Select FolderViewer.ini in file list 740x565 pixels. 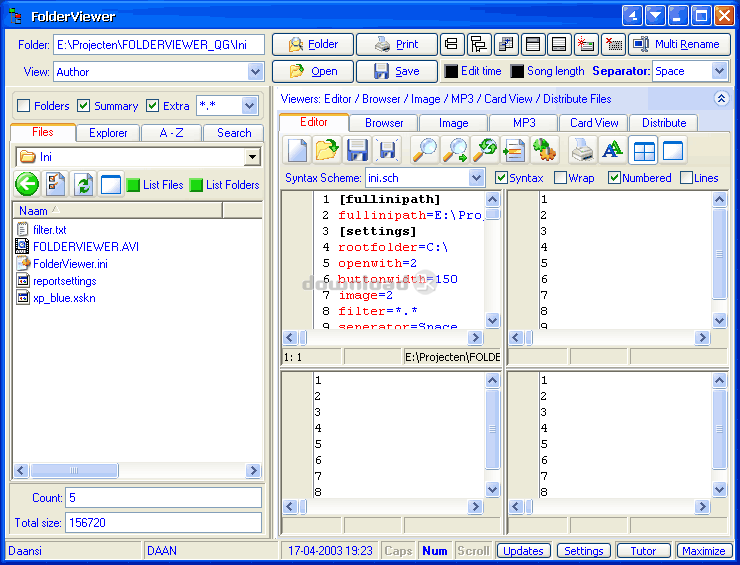coord(62,264)
